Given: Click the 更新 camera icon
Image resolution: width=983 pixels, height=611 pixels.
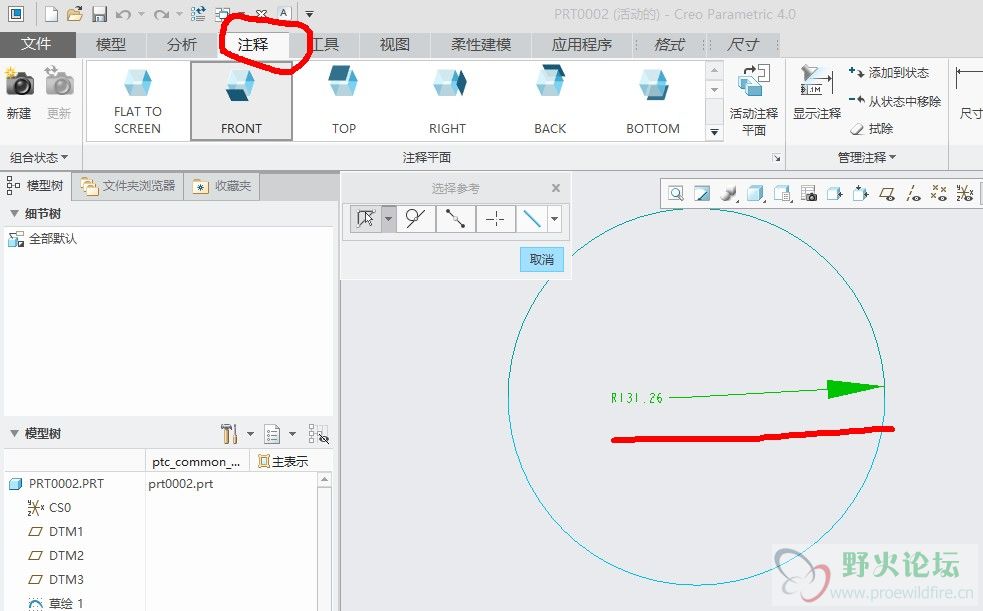Looking at the screenshot, I should point(59,93).
